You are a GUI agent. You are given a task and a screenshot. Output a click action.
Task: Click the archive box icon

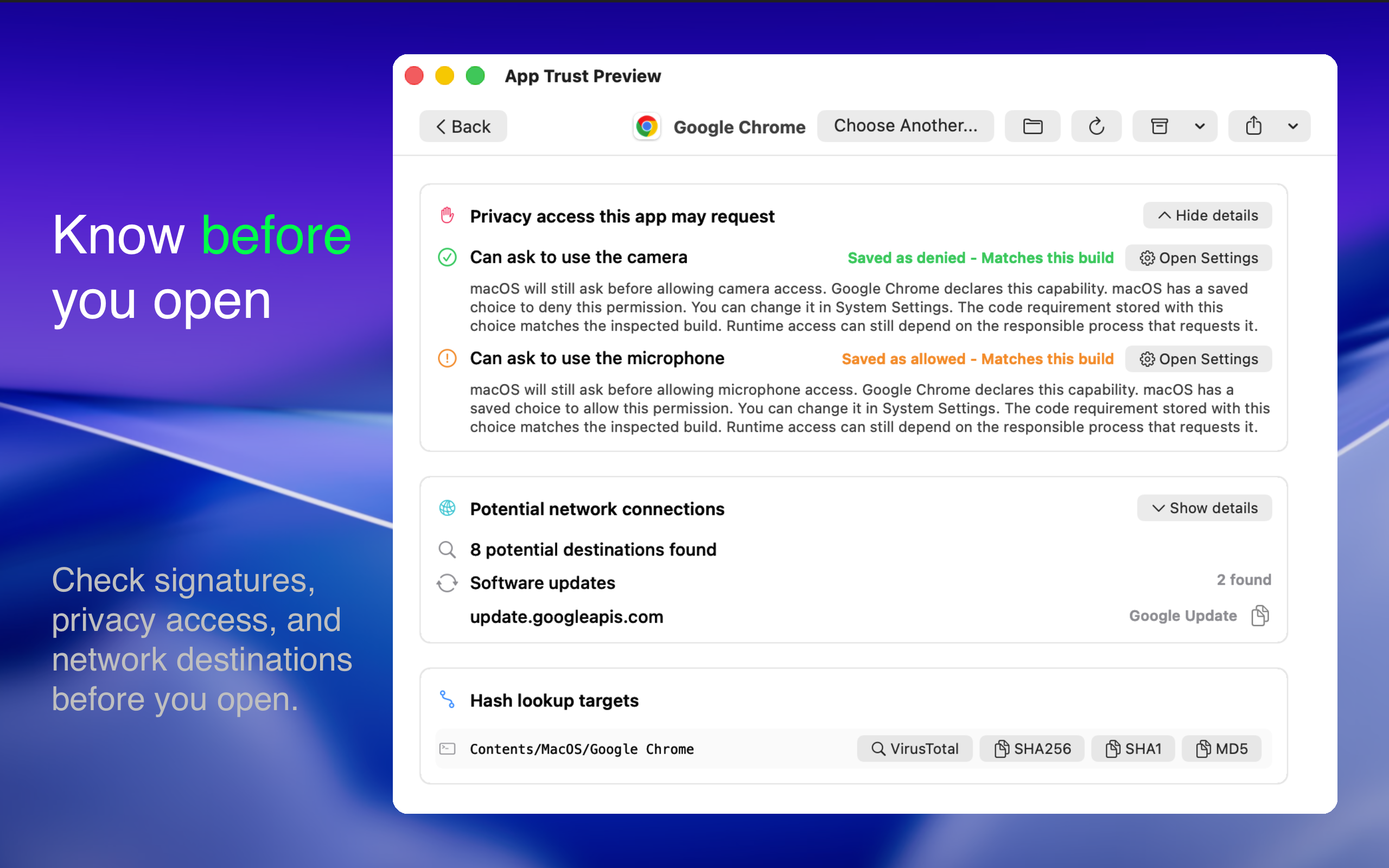1160,126
